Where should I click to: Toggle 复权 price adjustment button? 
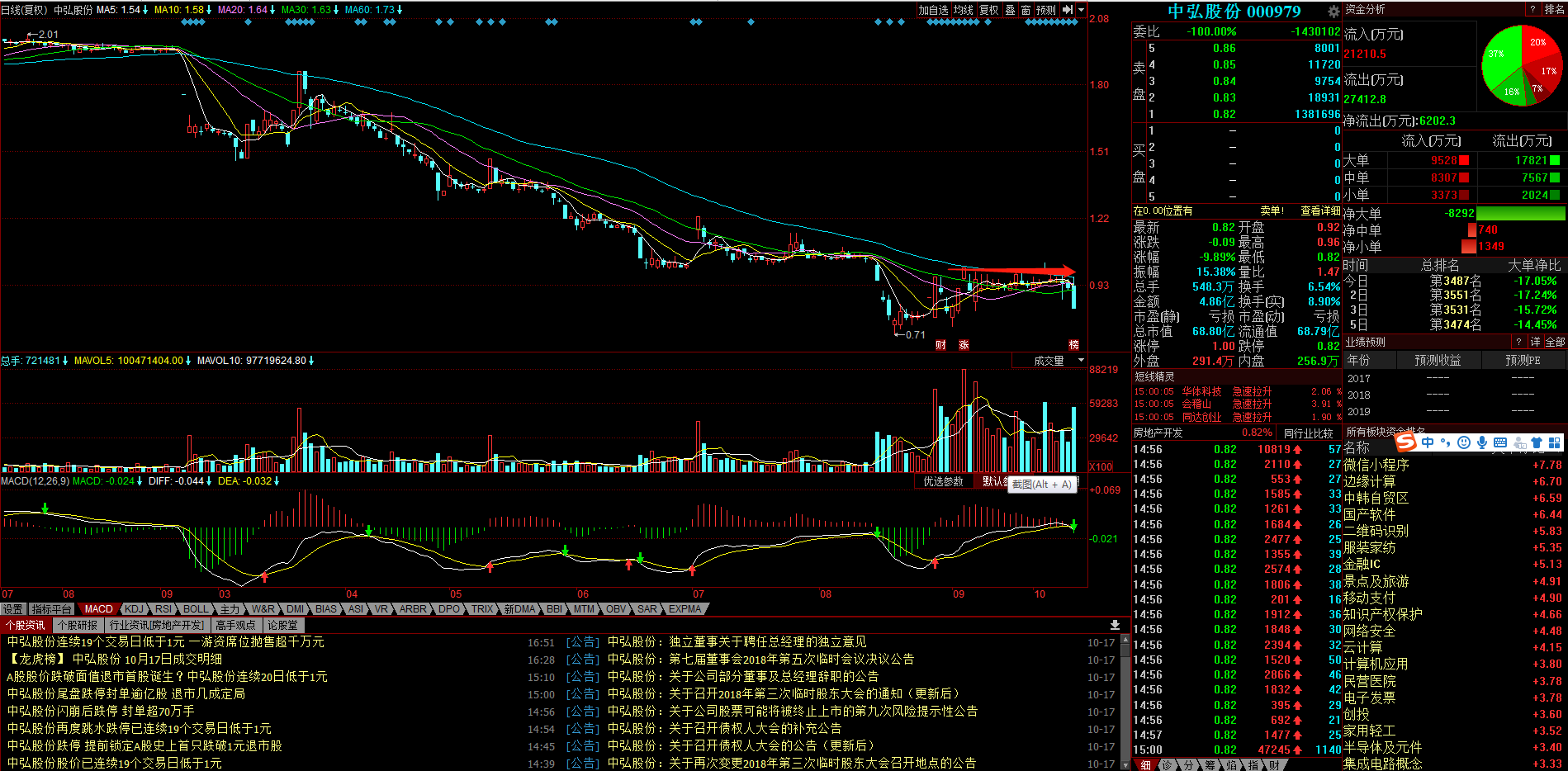coord(988,10)
